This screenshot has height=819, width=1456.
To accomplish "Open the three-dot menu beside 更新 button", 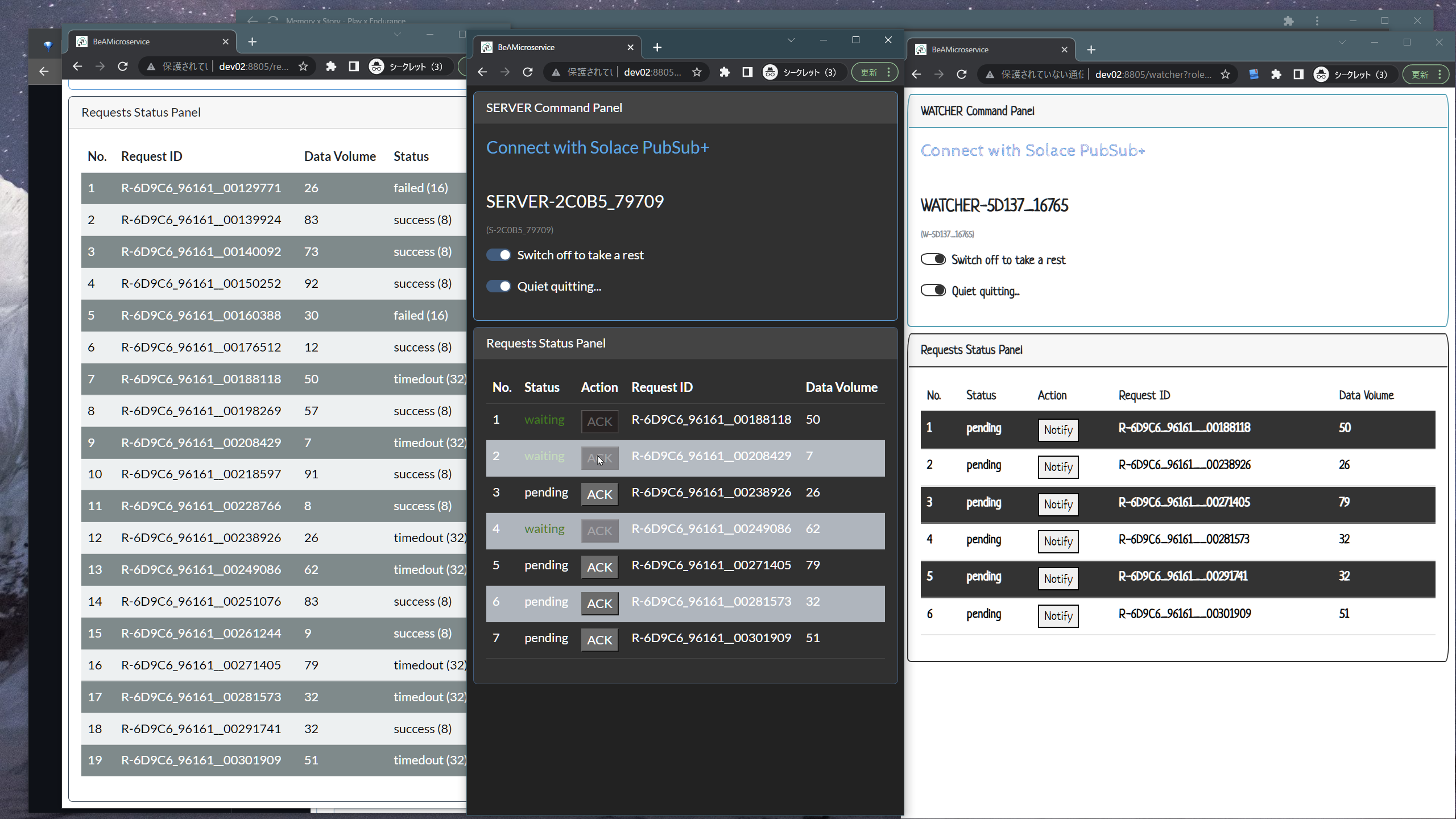I will 888,72.
